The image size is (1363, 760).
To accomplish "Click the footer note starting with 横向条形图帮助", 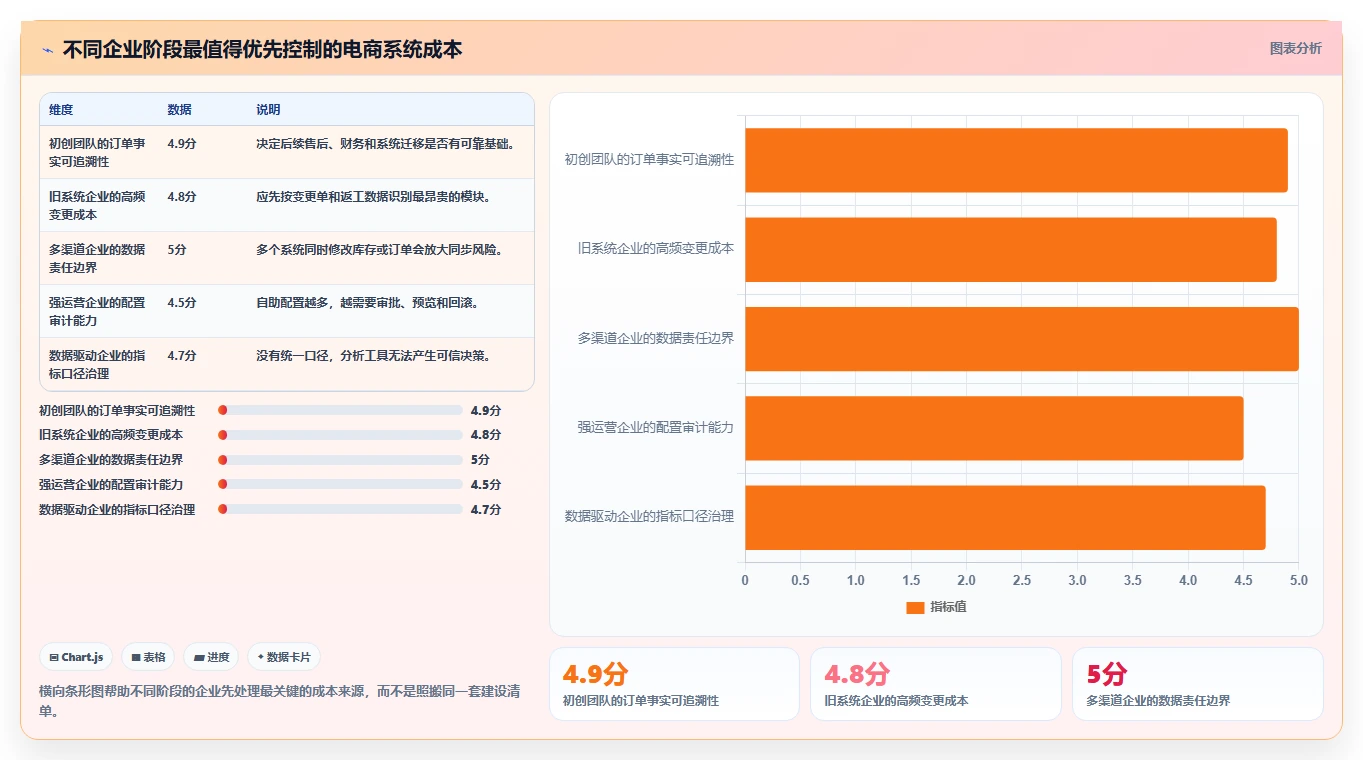I will click(279, 701).
